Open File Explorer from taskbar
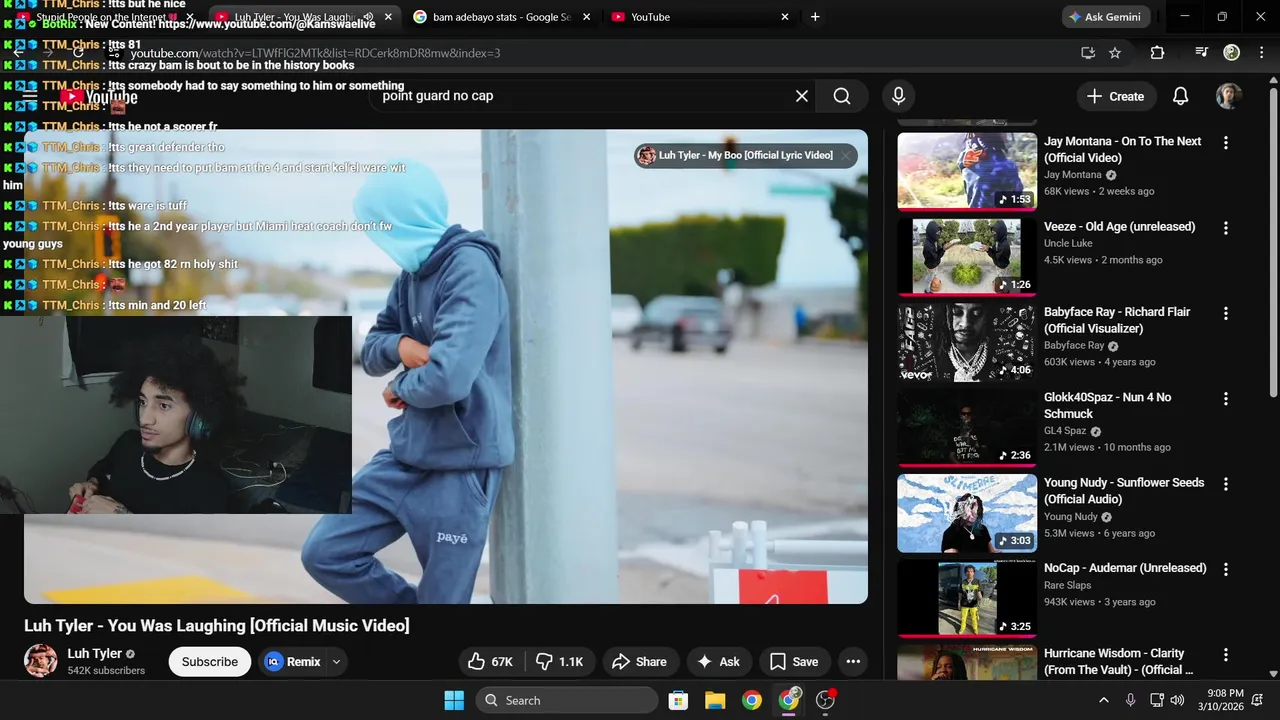Image resolution: width=1280 pixels, height=720 pixels. tap(715, 700)
